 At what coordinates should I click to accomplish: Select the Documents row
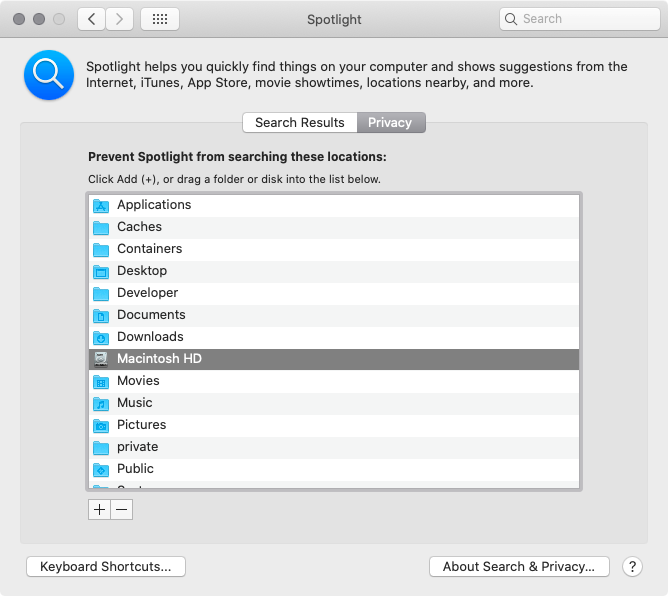[334, 315]
